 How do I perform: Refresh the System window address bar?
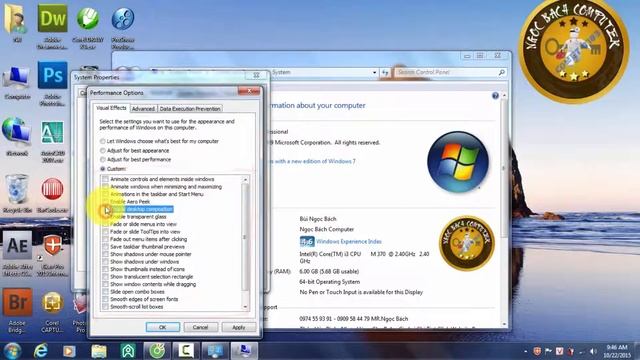pos(385,73)
